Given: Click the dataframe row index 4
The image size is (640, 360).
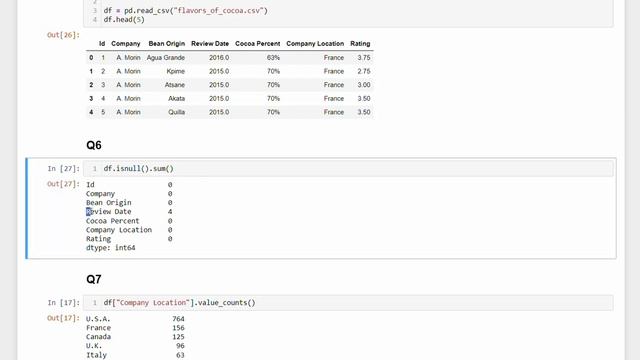Looking at the screenshot, I should (x=91, y=112).
